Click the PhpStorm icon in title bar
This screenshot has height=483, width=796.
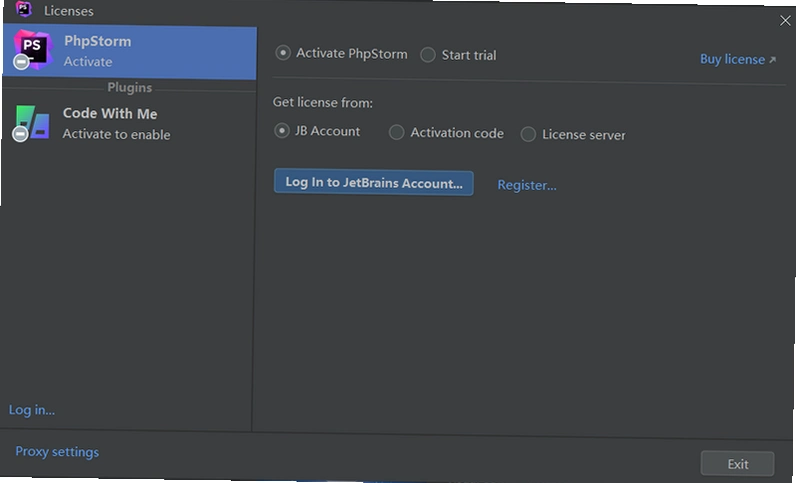coord(23,9)
